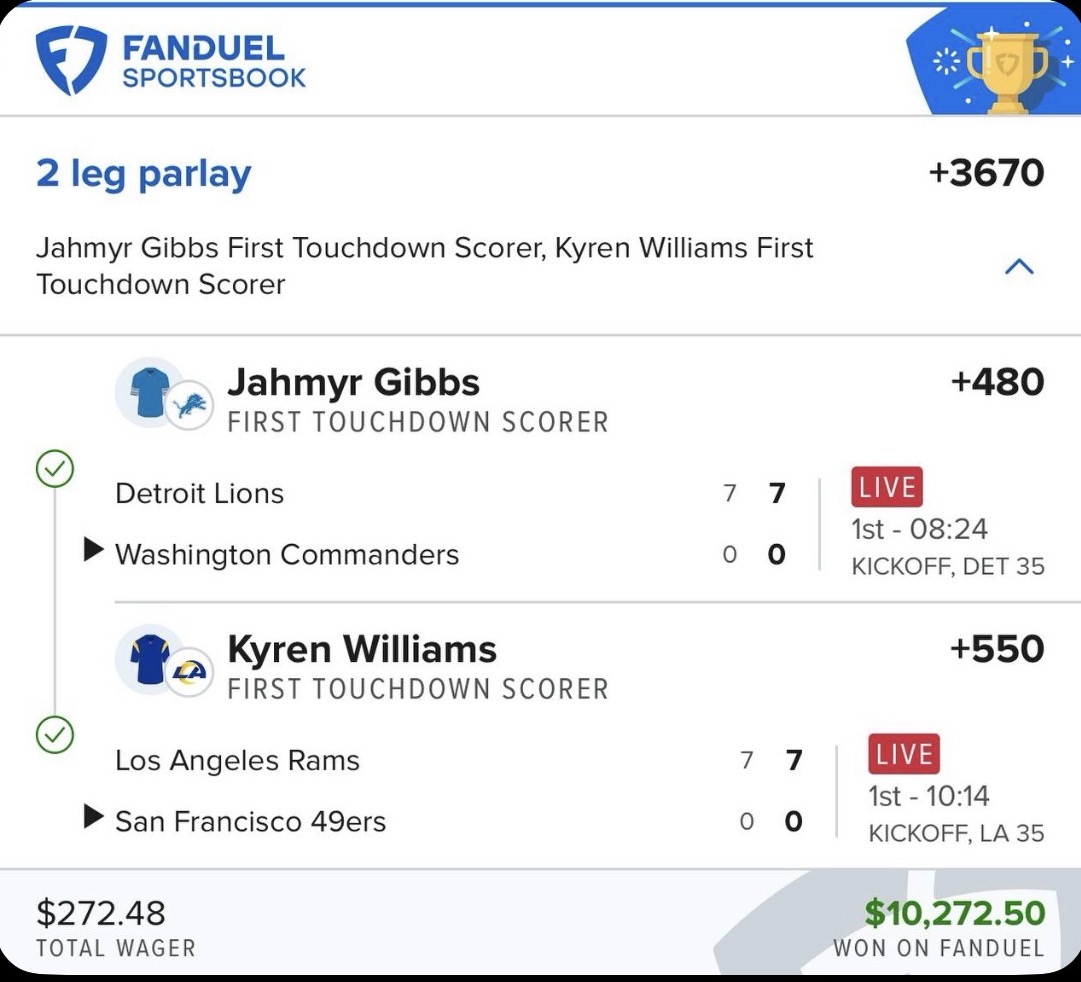Click green checkmark for Jahmyr Gibbs leg
Image resolution: width=1081 pixels, height=982 pixels.
54,469
